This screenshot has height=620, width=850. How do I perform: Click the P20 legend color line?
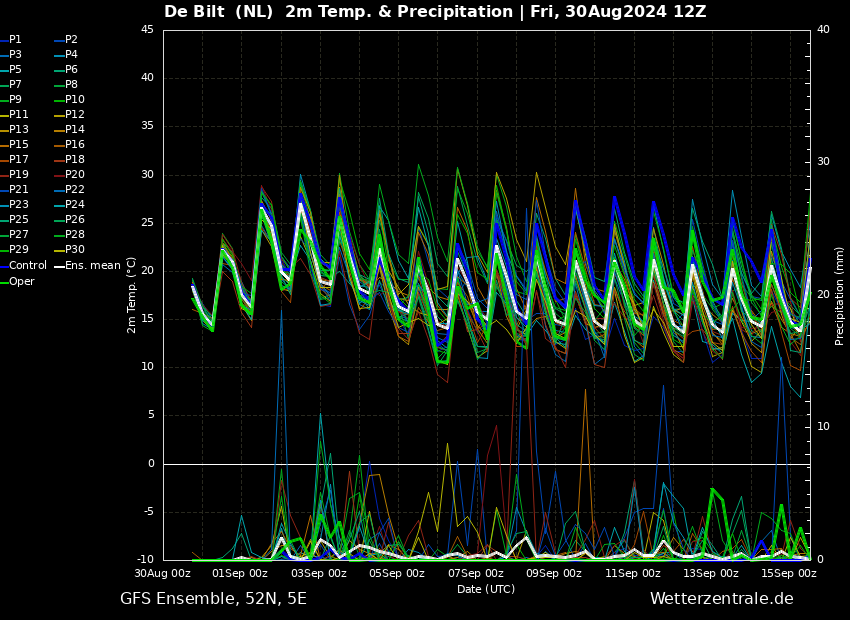59,175
